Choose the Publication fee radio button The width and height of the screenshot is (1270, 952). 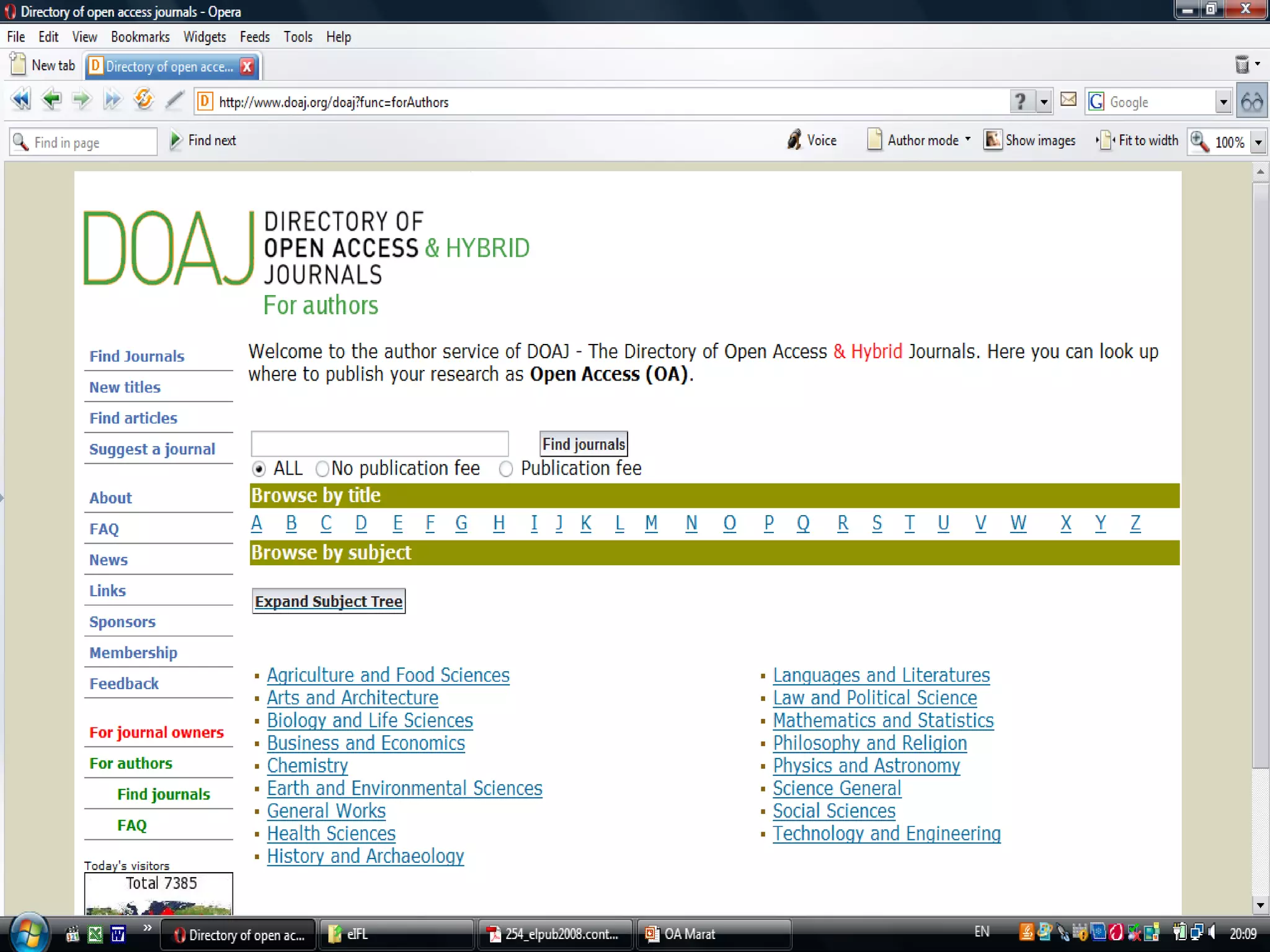(506, 469)
